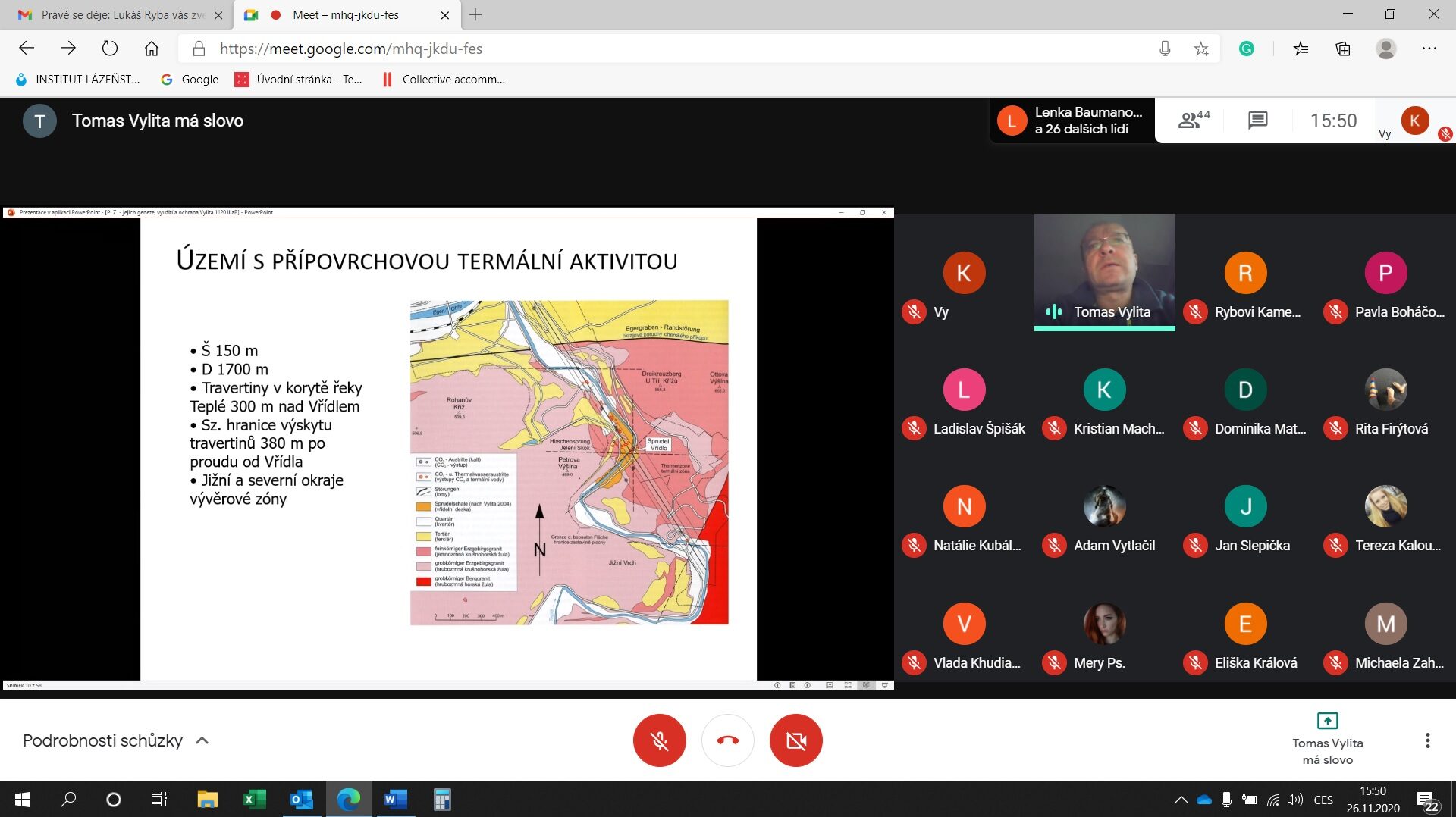The width and height of the screenshot is (1456, 817).
Task: Click Jan Slepička avatar J
Action: 1245,506
